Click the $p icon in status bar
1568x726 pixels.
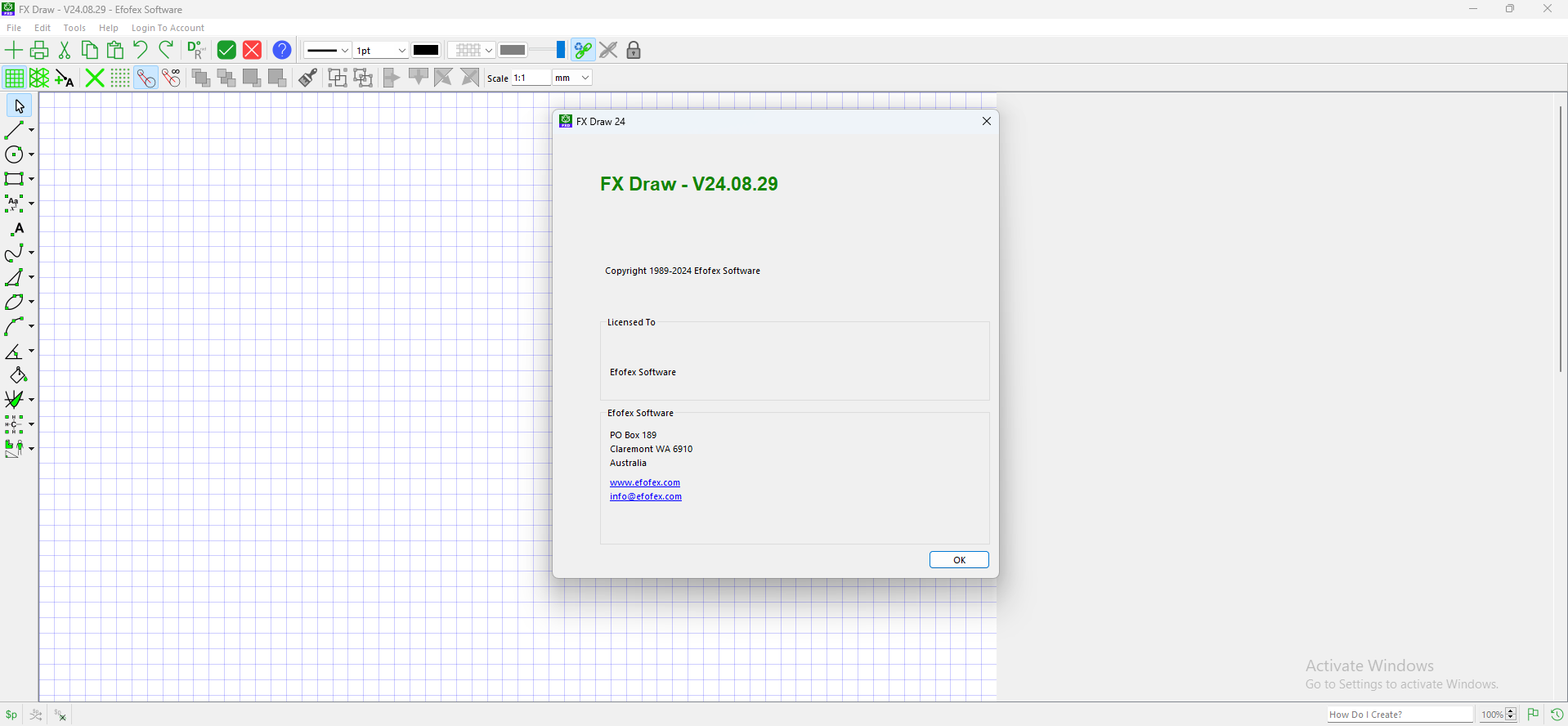coord(11,715)
